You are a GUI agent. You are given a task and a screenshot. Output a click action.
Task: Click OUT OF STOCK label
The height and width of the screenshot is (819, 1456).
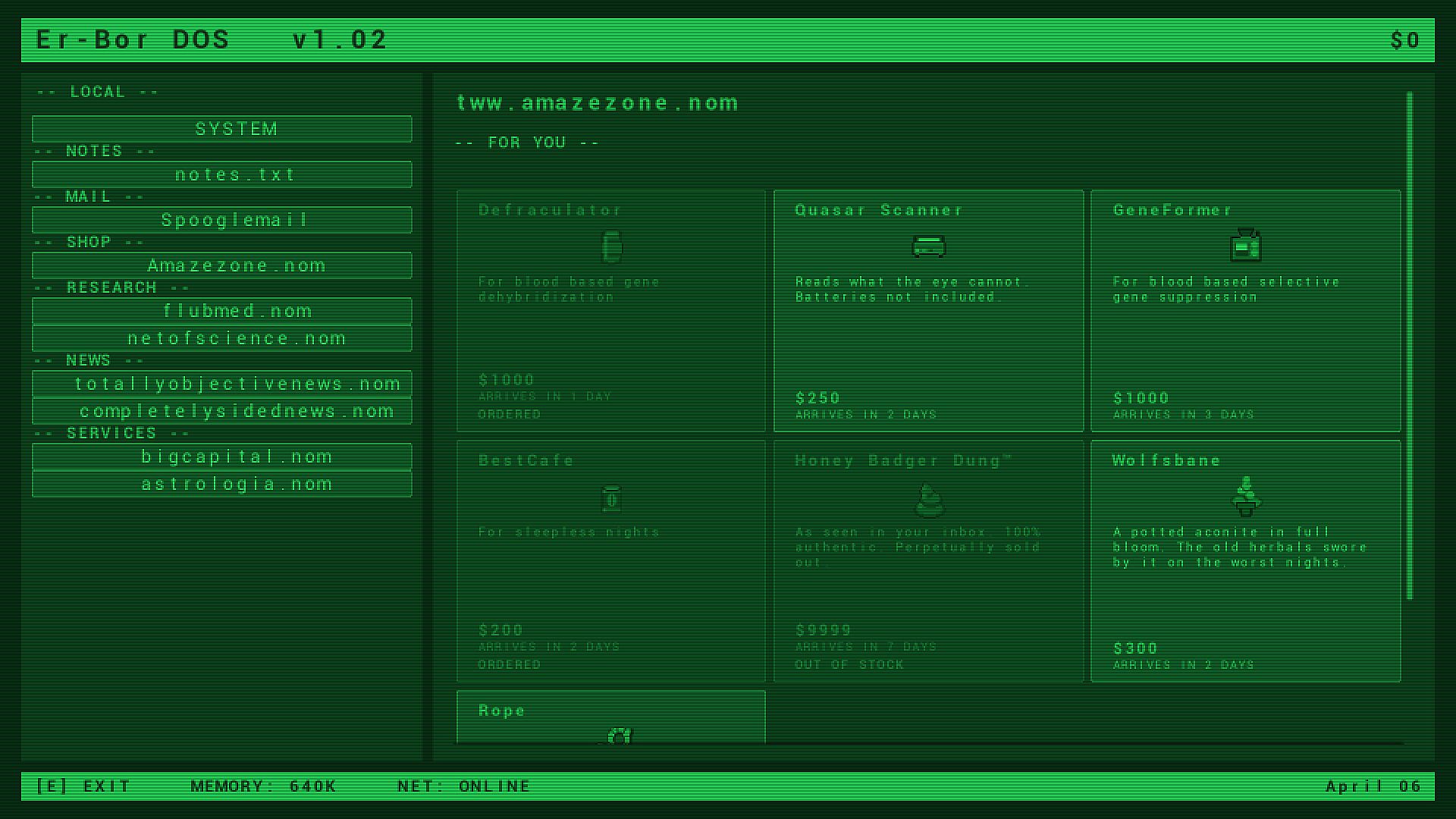[x=849, y=665]
